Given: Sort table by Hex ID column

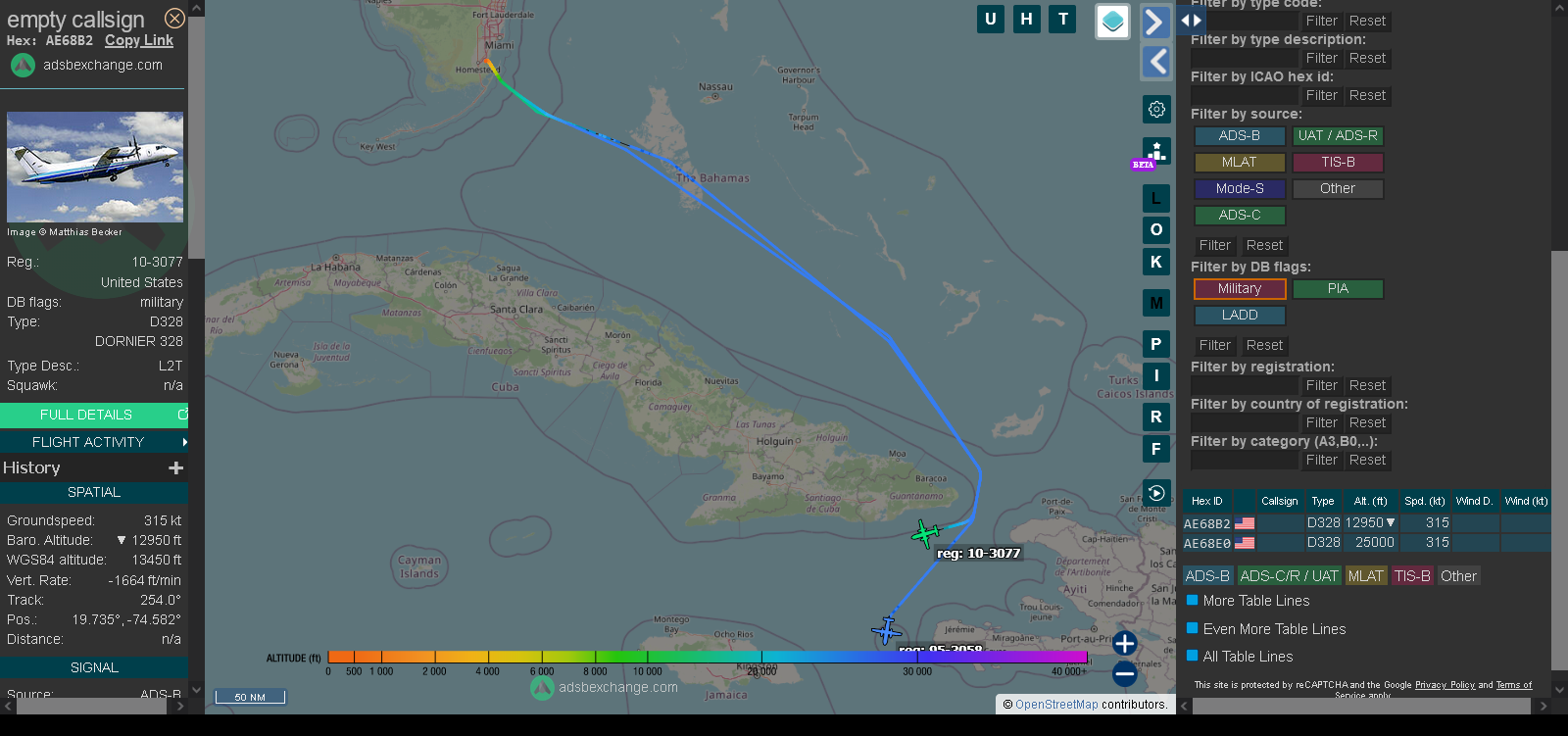Looking at the screenshot, I should 1207,501.
